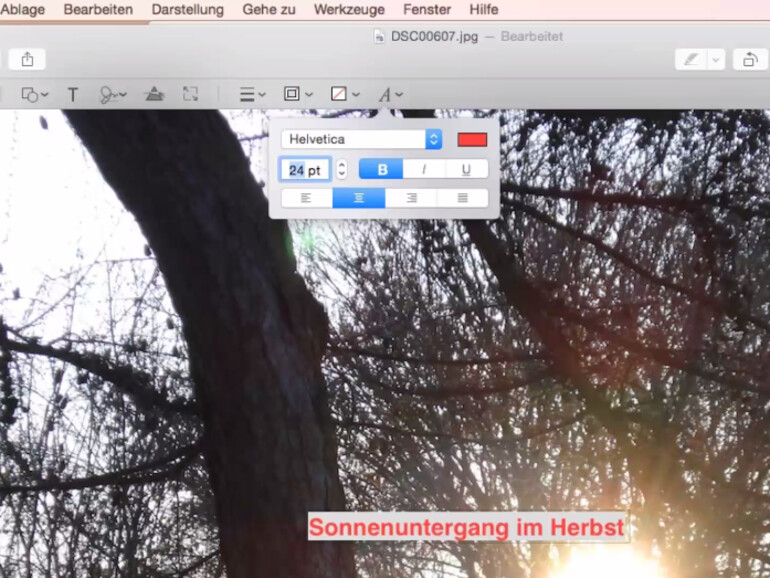Click the DSC00607.jpg document icon in the title bar
Viewport: 770px width, 578px height.
(x=379, y=36)
